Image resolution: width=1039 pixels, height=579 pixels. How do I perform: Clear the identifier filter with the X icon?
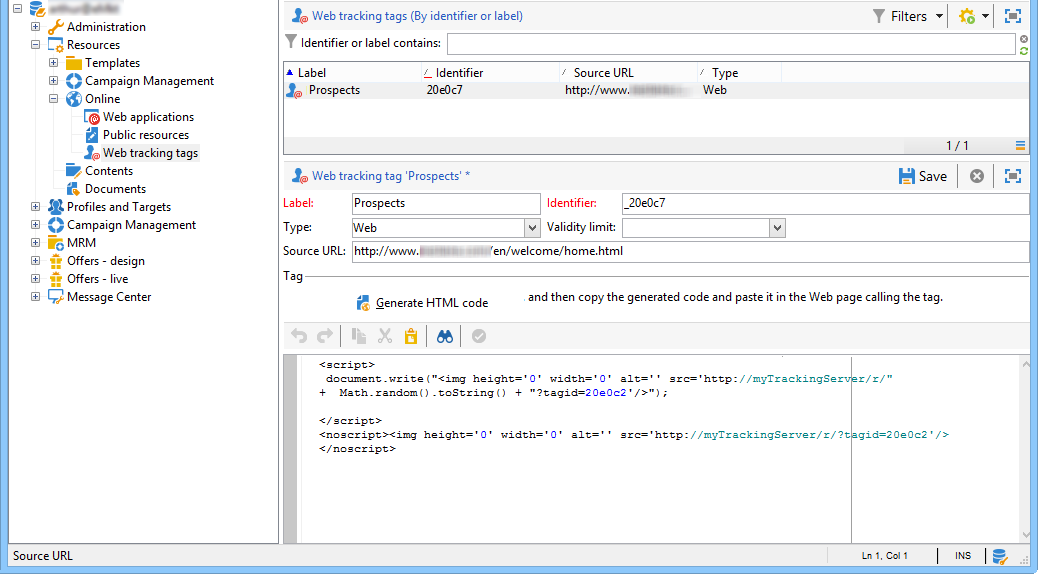click(x=1024, y=38)
